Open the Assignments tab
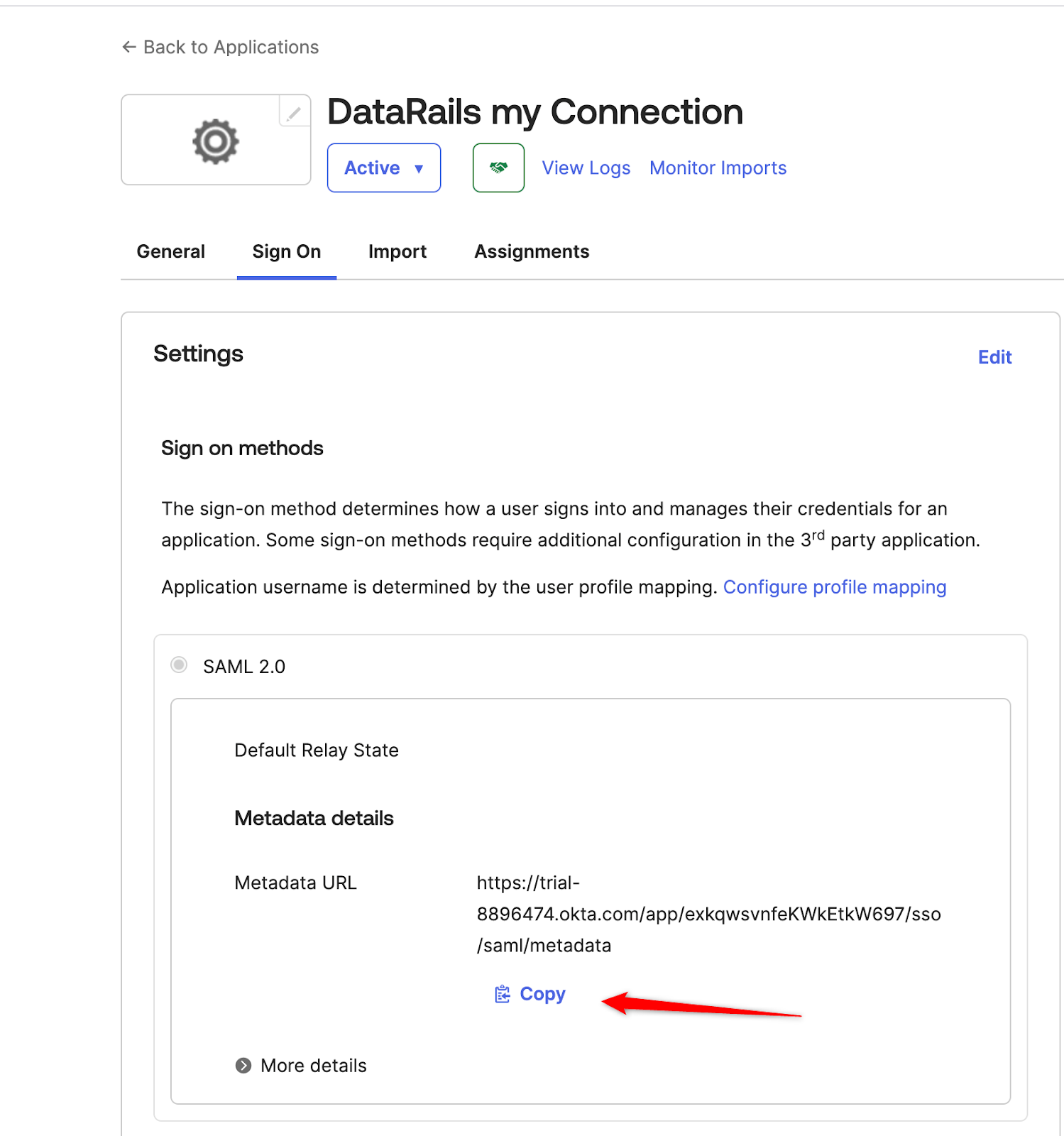Viewport: 1064px width, 1136px height. [532, 251]
